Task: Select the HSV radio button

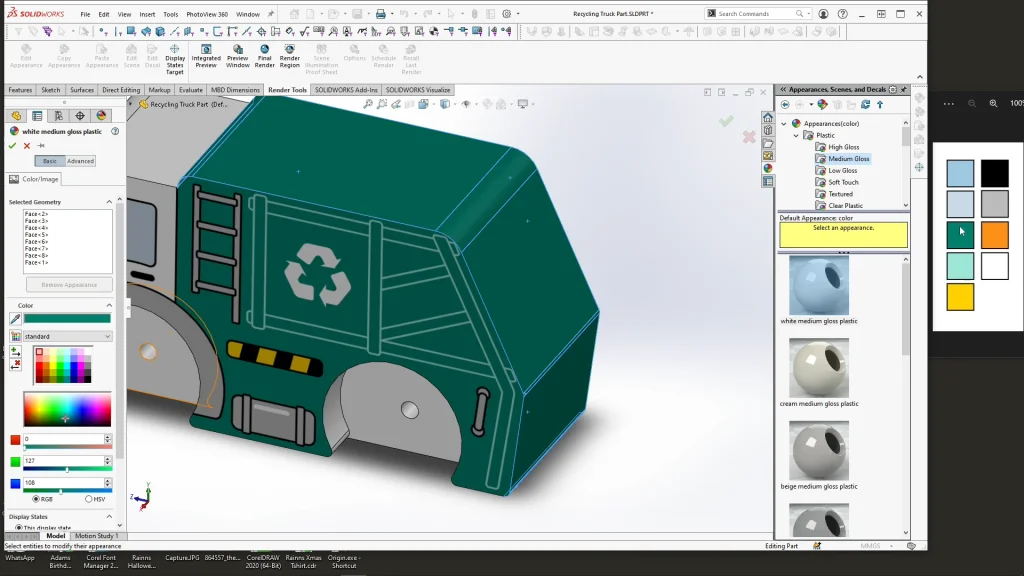Action: point(89,499)
